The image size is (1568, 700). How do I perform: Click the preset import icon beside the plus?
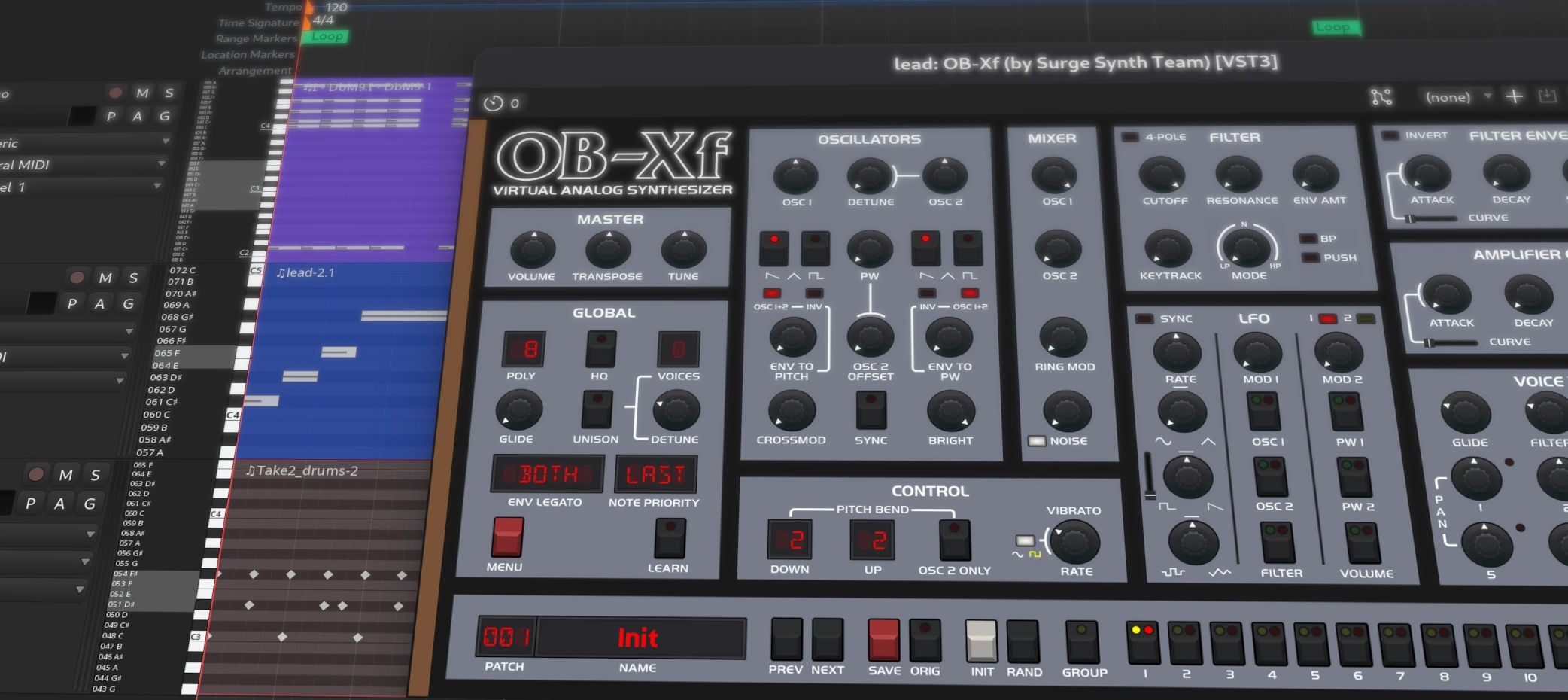click(1548, 96)
